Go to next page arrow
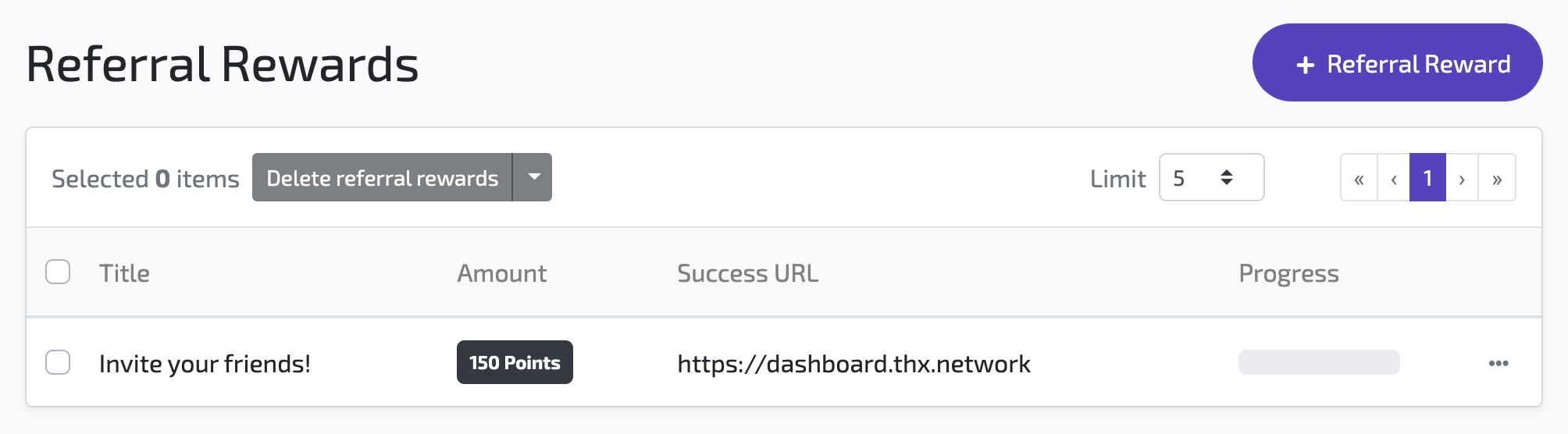Screen dimensions: 1568x434 1462,177
